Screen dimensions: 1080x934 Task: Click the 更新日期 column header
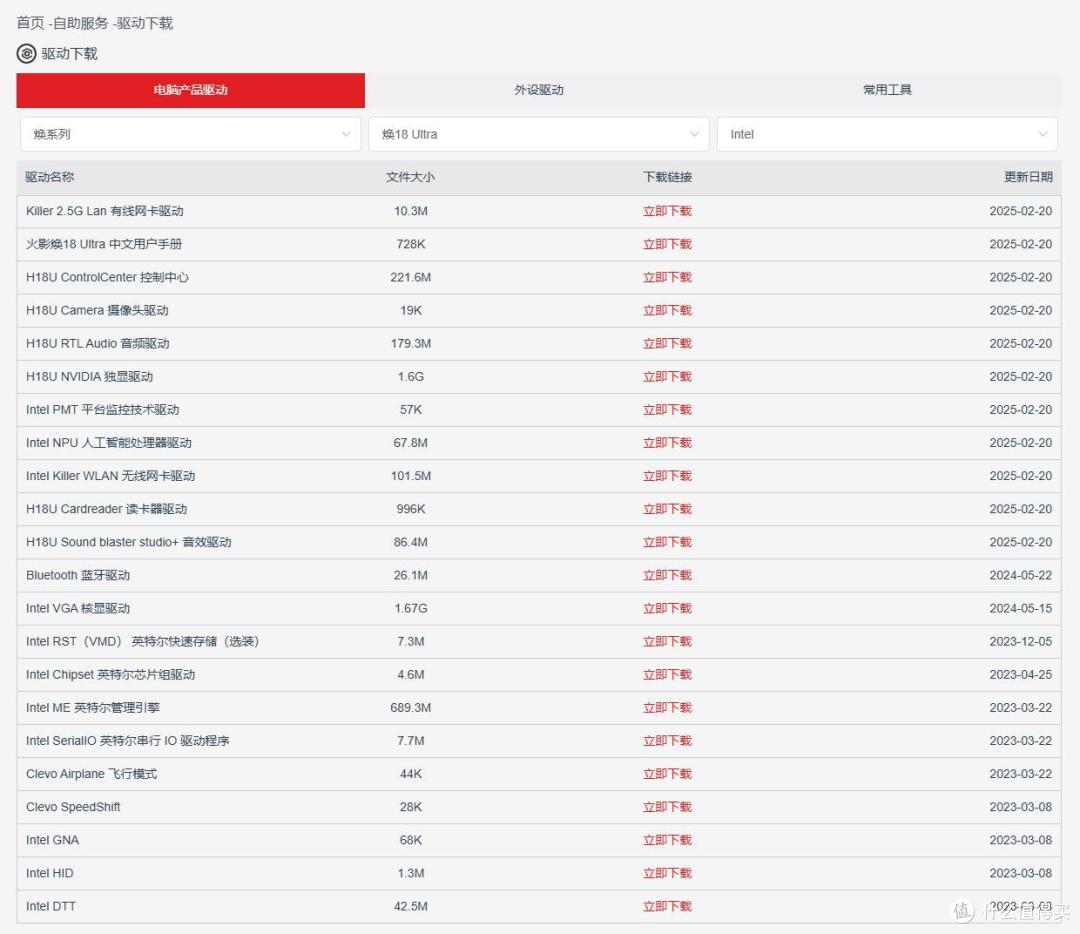click(x=1028, y=177)
